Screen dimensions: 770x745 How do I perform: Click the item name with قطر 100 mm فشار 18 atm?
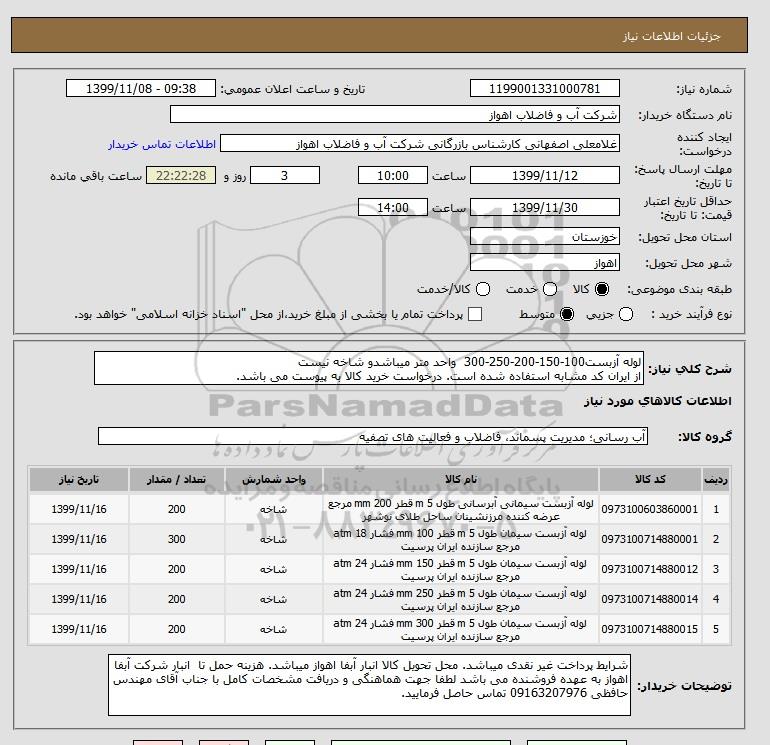coord(461,540)
